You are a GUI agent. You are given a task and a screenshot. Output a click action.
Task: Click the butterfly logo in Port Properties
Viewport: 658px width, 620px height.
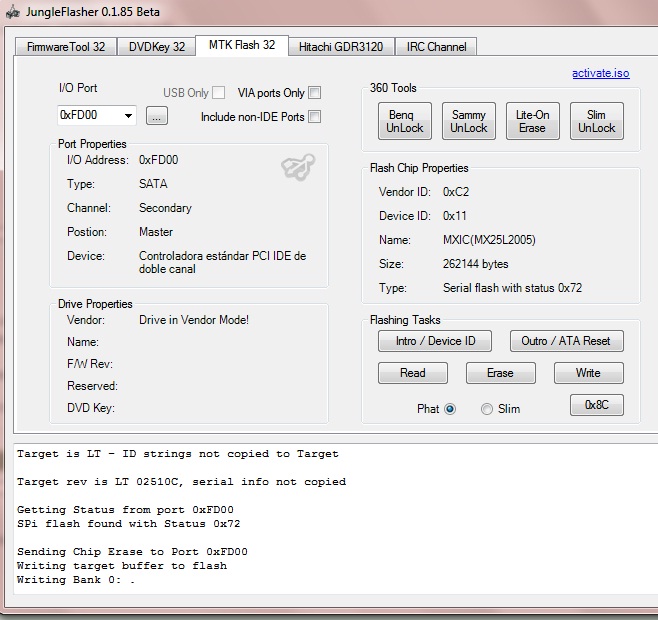(x=298, y=168)
